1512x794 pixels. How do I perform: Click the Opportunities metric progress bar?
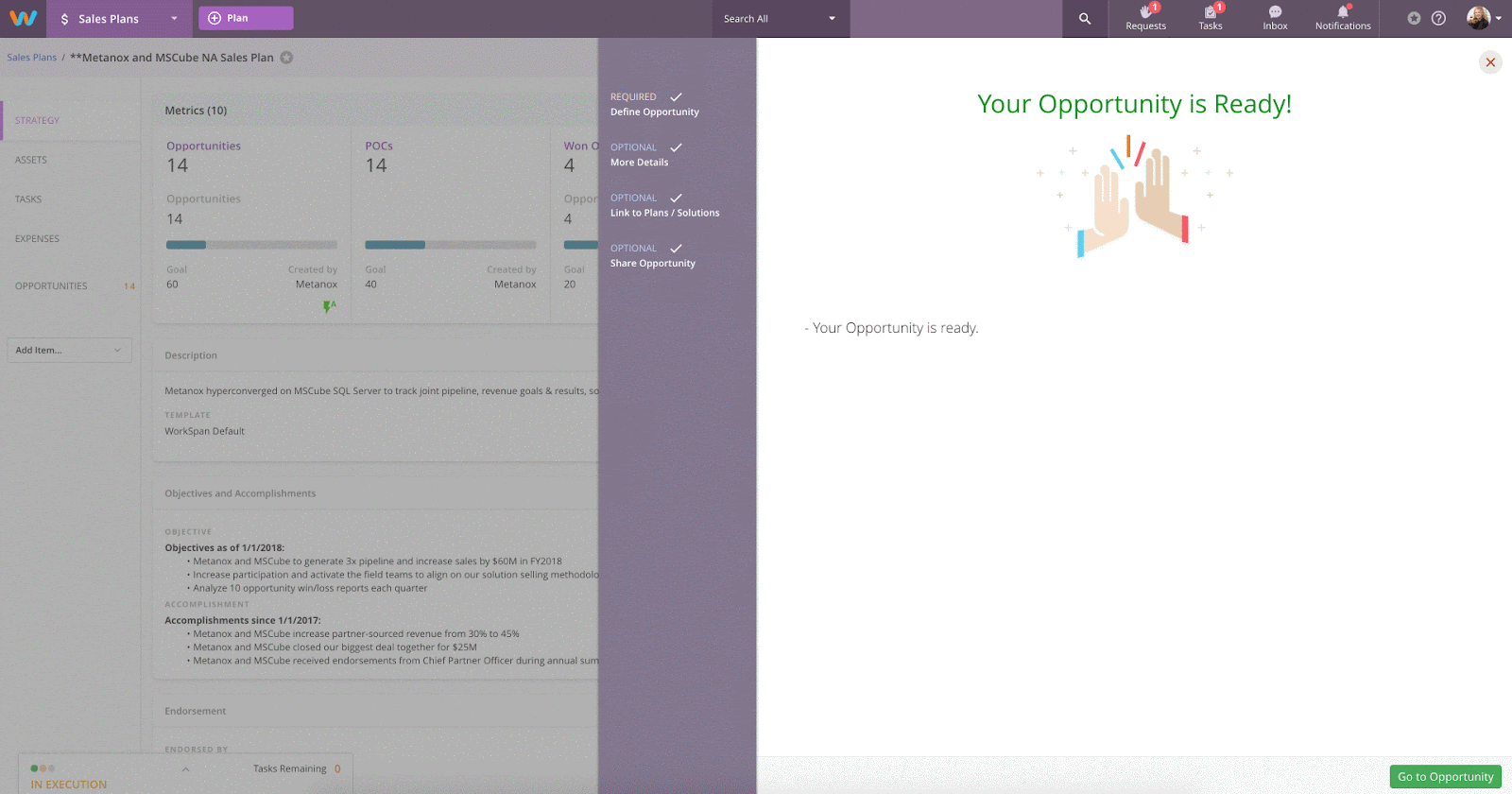(x=251, y=245)
